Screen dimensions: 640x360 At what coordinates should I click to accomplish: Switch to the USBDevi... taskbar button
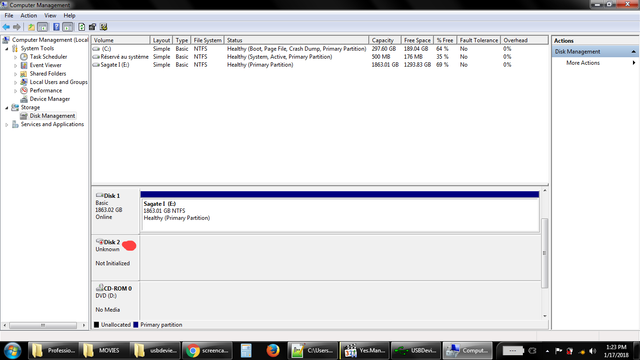416,351
